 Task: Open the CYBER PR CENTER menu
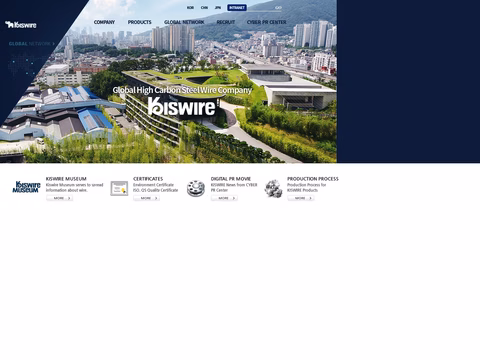point(267,22)
